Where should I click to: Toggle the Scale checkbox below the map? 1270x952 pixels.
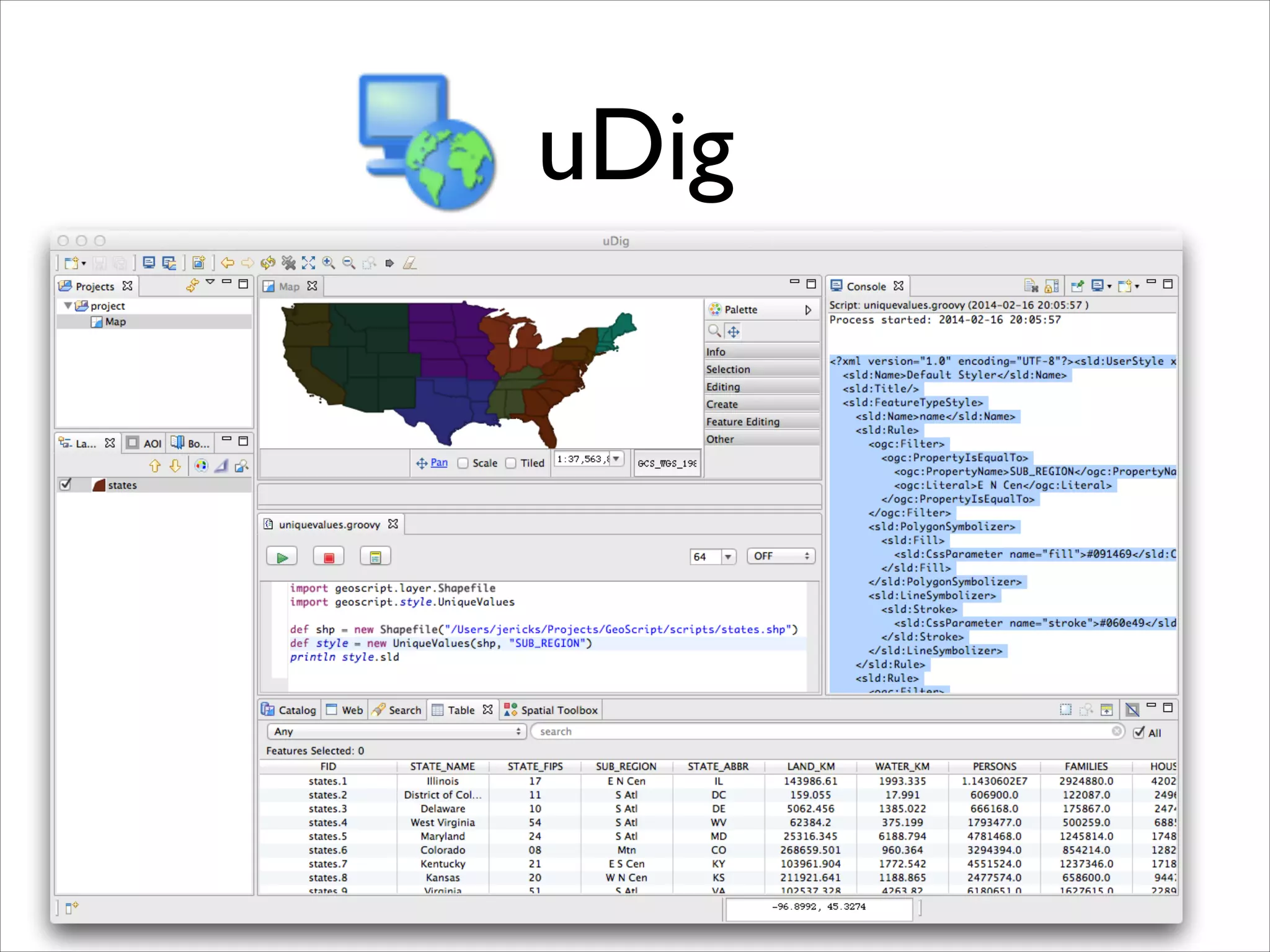[463, 463]
